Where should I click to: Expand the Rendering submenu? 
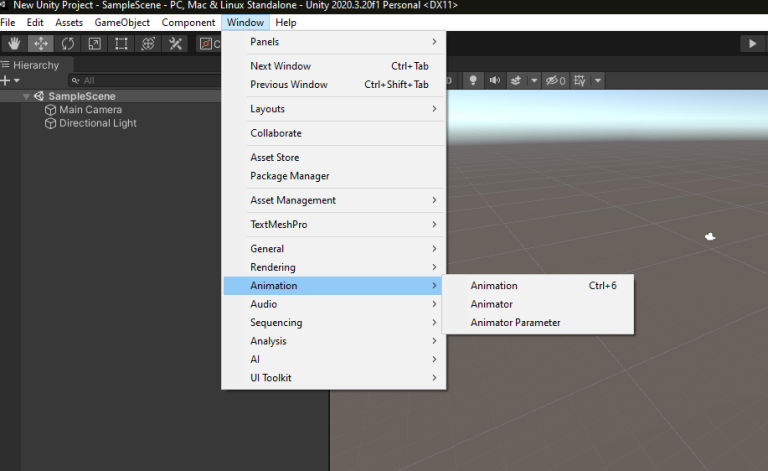[334, 267]
